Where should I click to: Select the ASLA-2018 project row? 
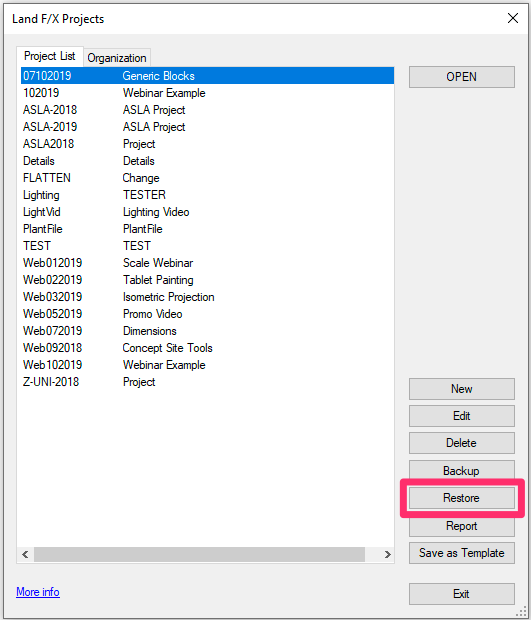tap(207, 110)
